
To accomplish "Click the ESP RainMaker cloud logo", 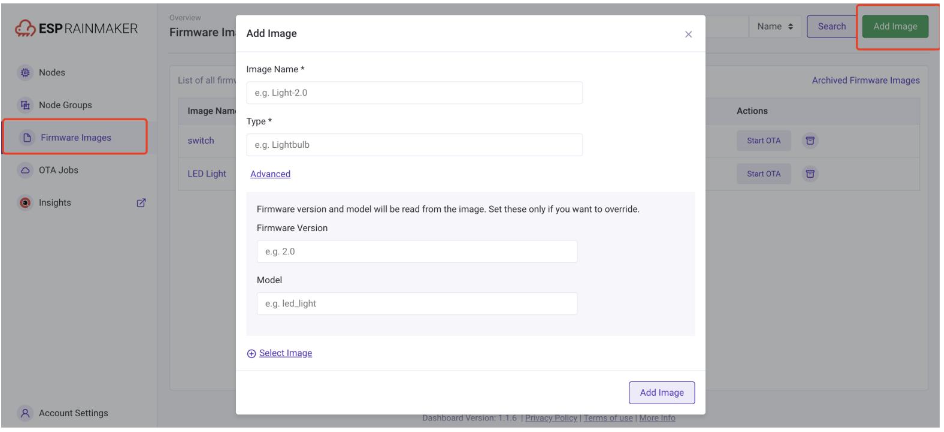I will [25, 28].
